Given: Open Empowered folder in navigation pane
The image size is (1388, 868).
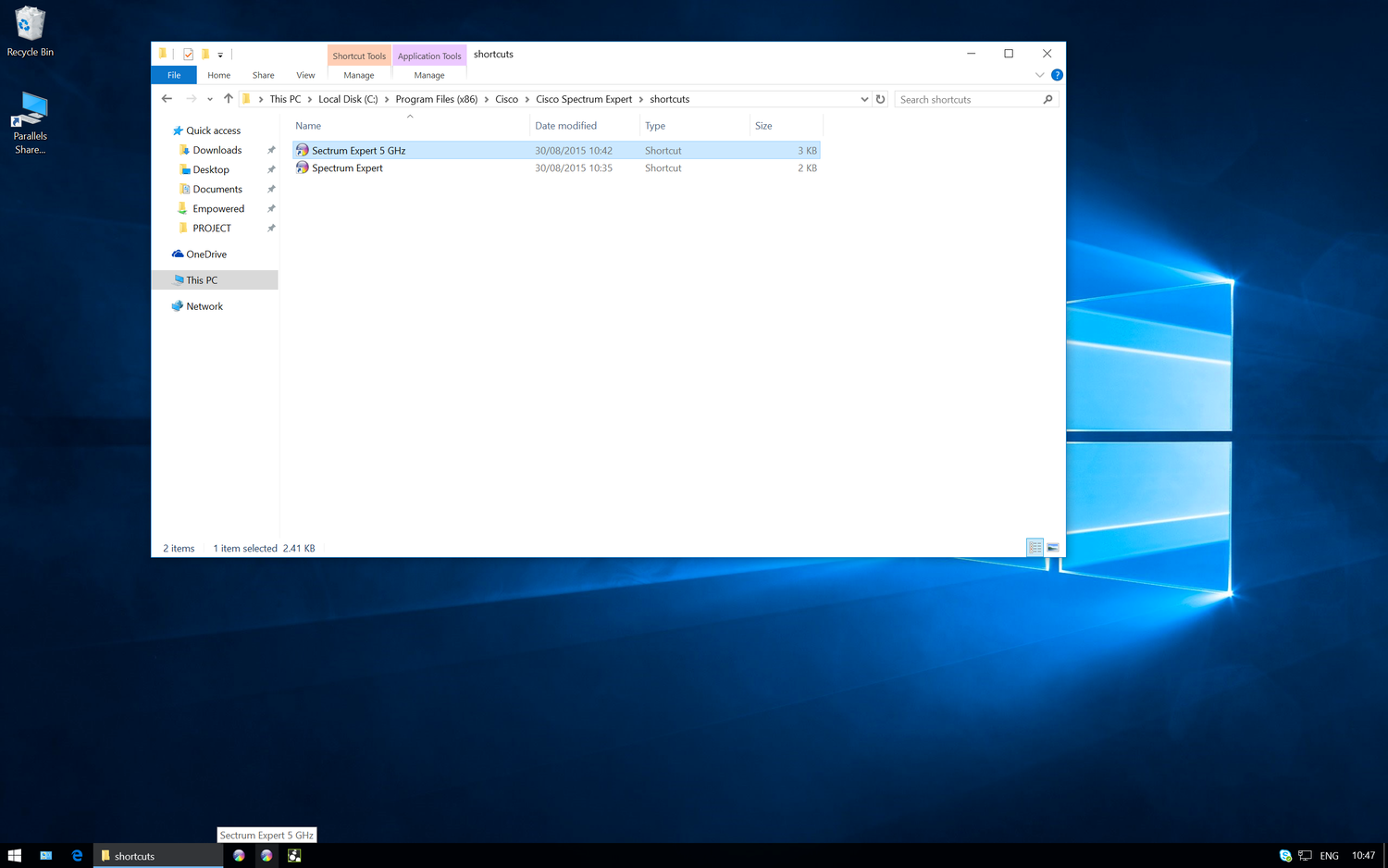Looking at the screenshot, I should point(218,208).
